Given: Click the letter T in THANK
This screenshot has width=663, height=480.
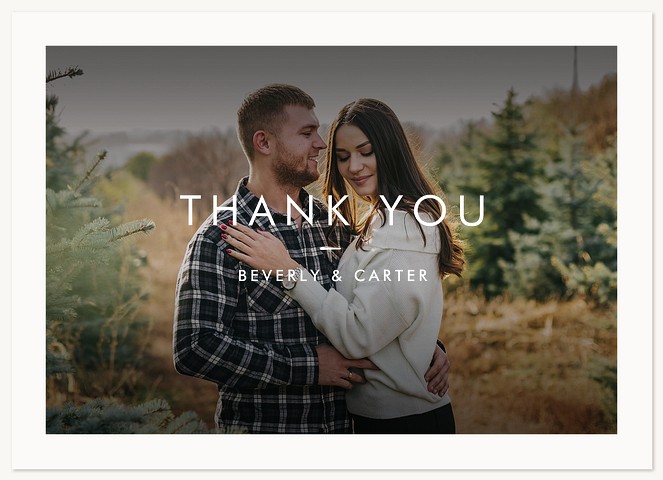Looking at the screenshot, I should pyautogui.click(x=191, y=210).
